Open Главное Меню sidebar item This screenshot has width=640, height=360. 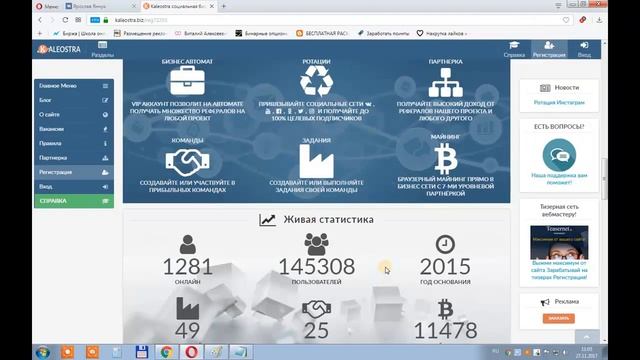tap(74, 86)
